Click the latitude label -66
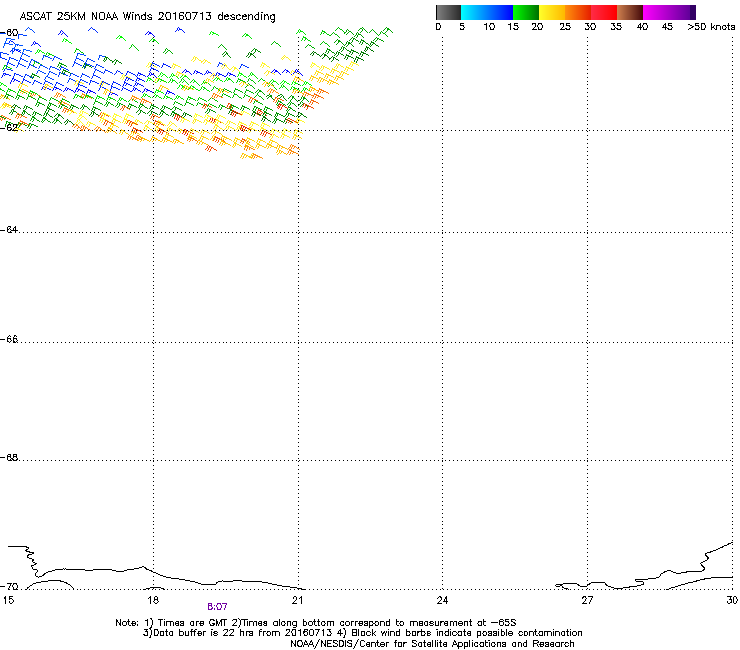The image size is (740, 650). click(9, 339)
